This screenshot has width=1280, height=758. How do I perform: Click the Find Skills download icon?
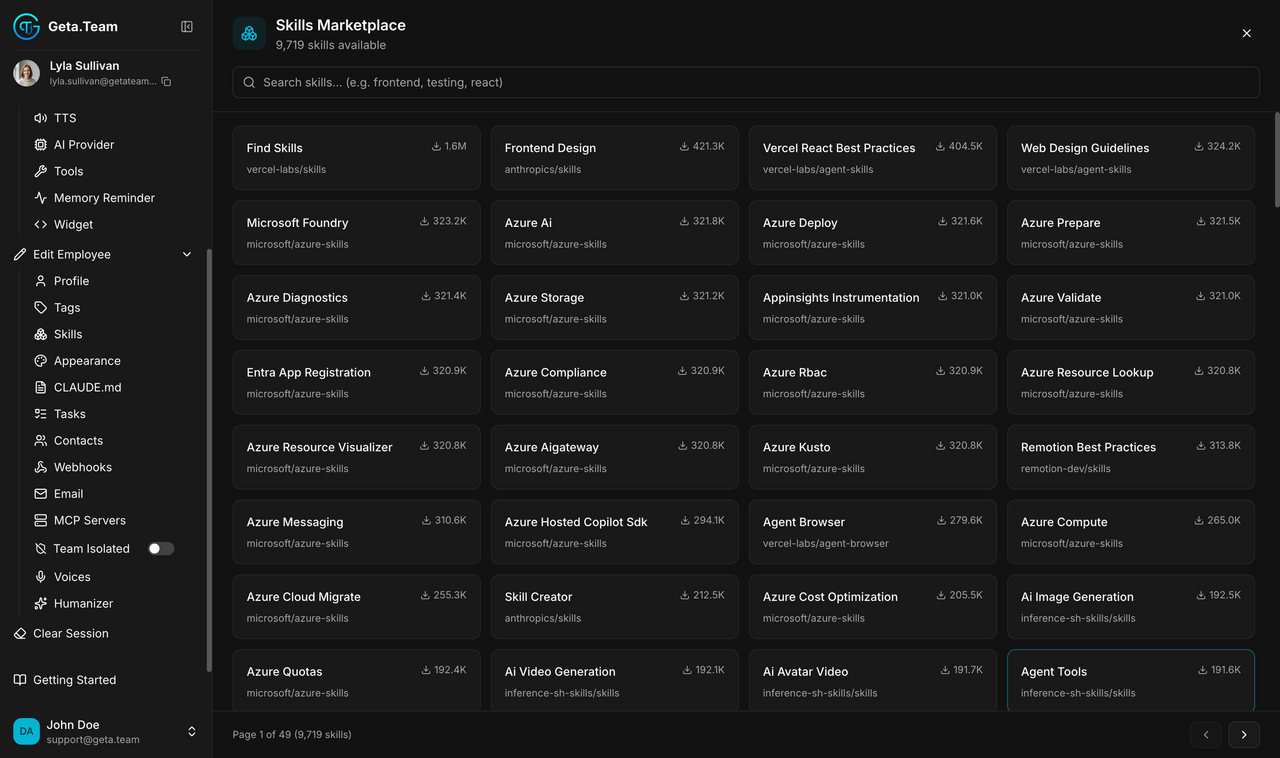436,146
